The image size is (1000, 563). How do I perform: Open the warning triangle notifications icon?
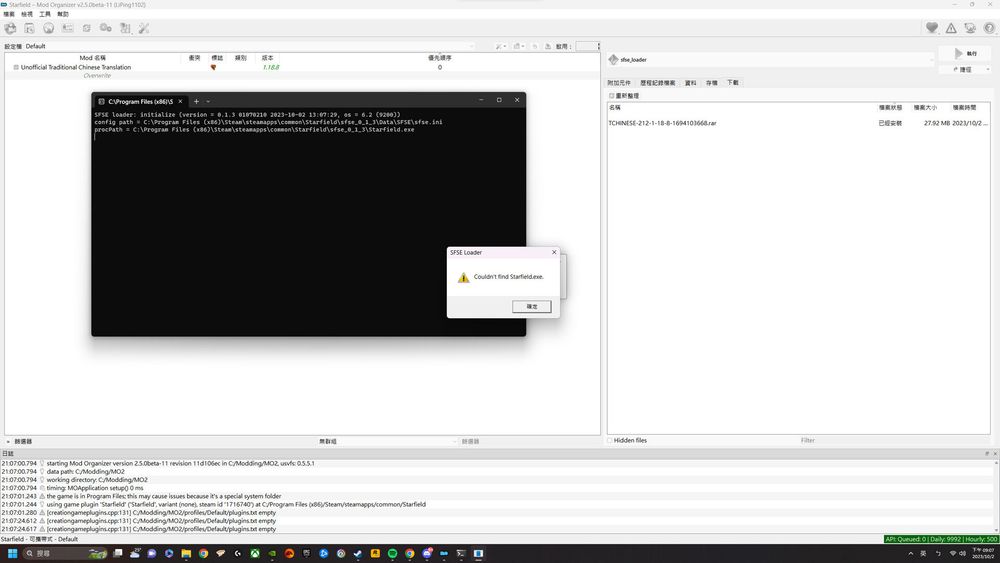[x=951, y=28]
